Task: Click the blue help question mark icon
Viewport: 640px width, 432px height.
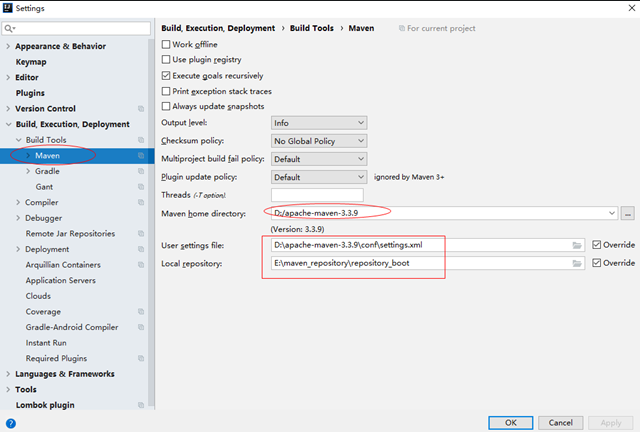Action: pyautogui.click(x=11, y=423)
